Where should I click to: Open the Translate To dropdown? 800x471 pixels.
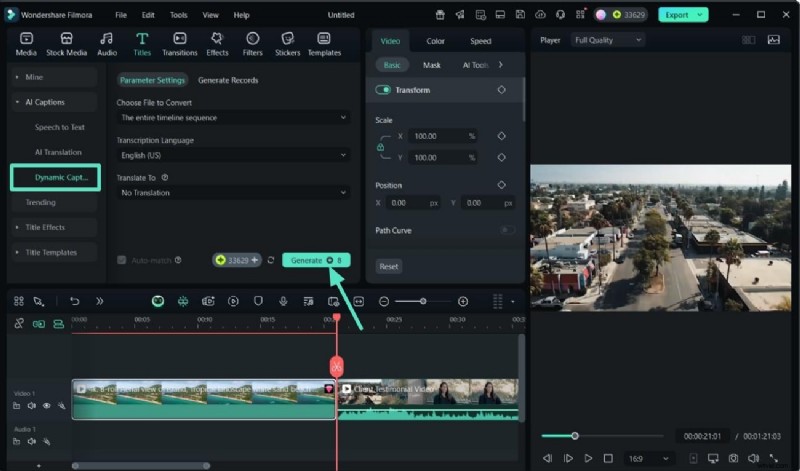point(232,192)
